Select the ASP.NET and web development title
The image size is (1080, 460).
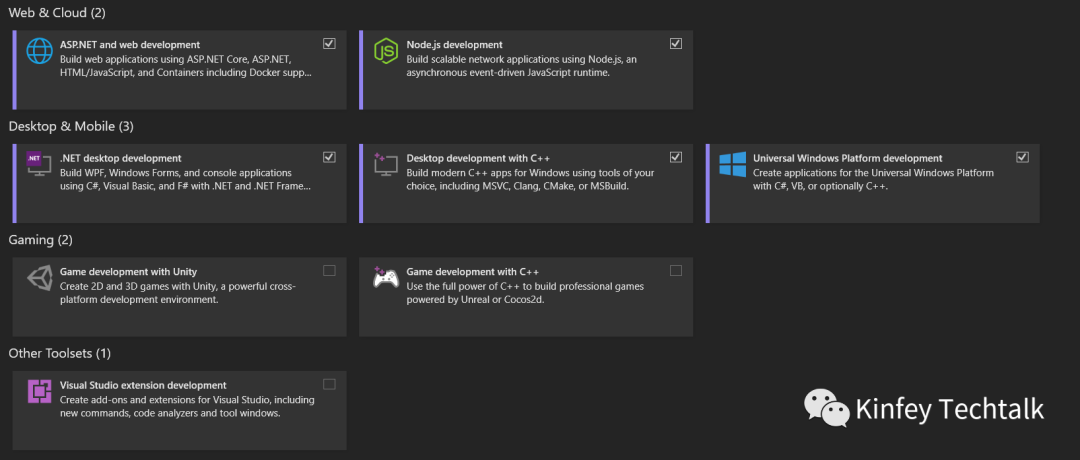(130, 45)
